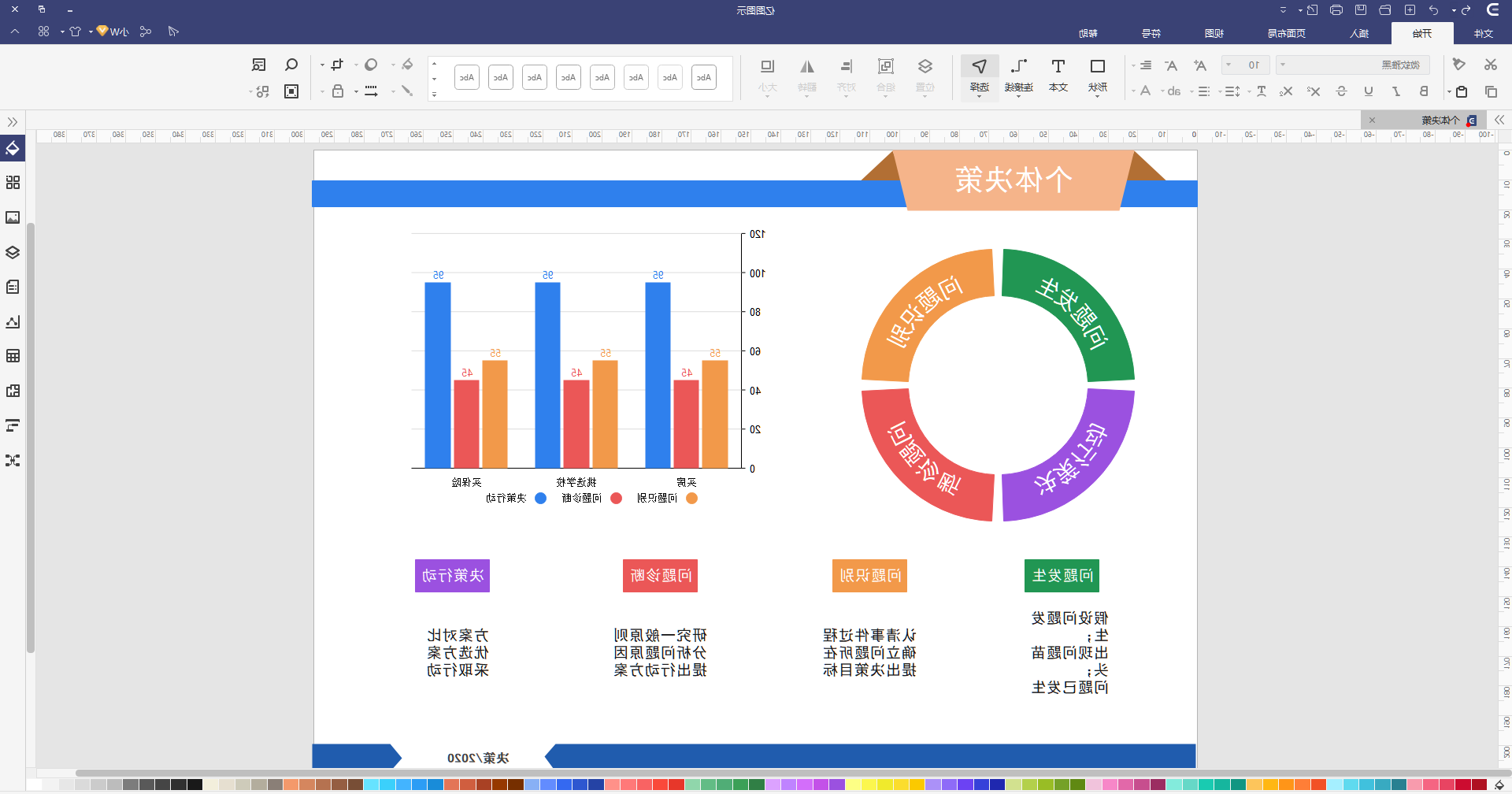Collapse the ribbon with caret icon

coord(15,32)
